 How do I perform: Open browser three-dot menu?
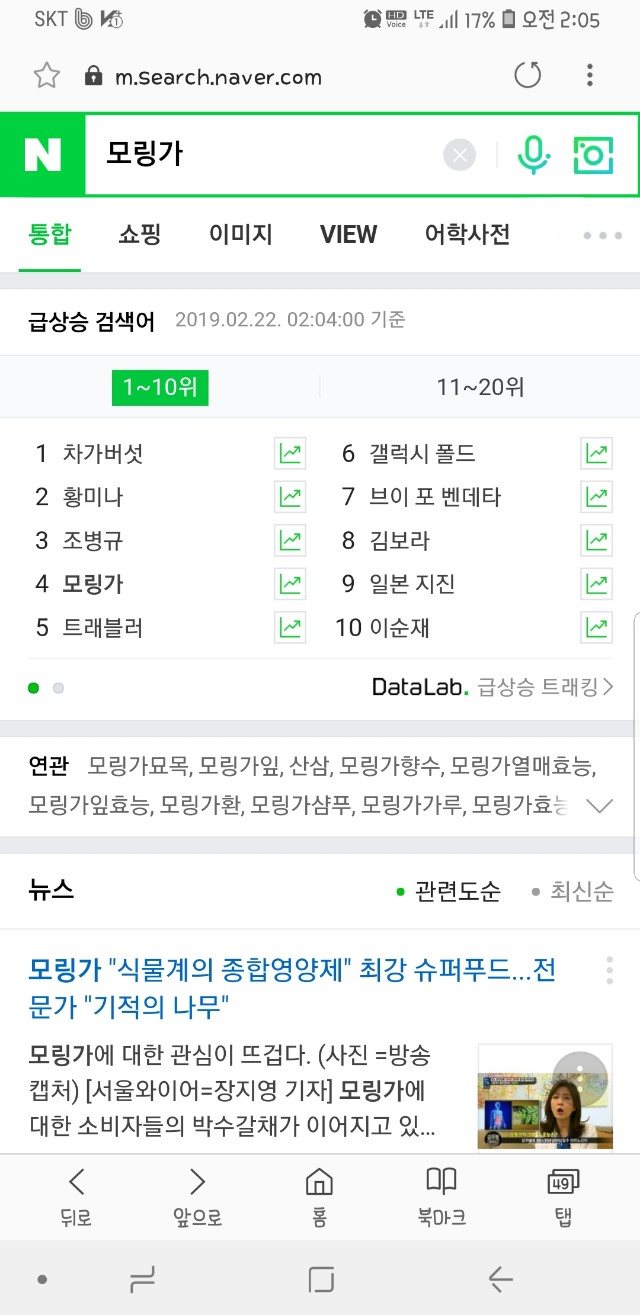tap(590, 75)
